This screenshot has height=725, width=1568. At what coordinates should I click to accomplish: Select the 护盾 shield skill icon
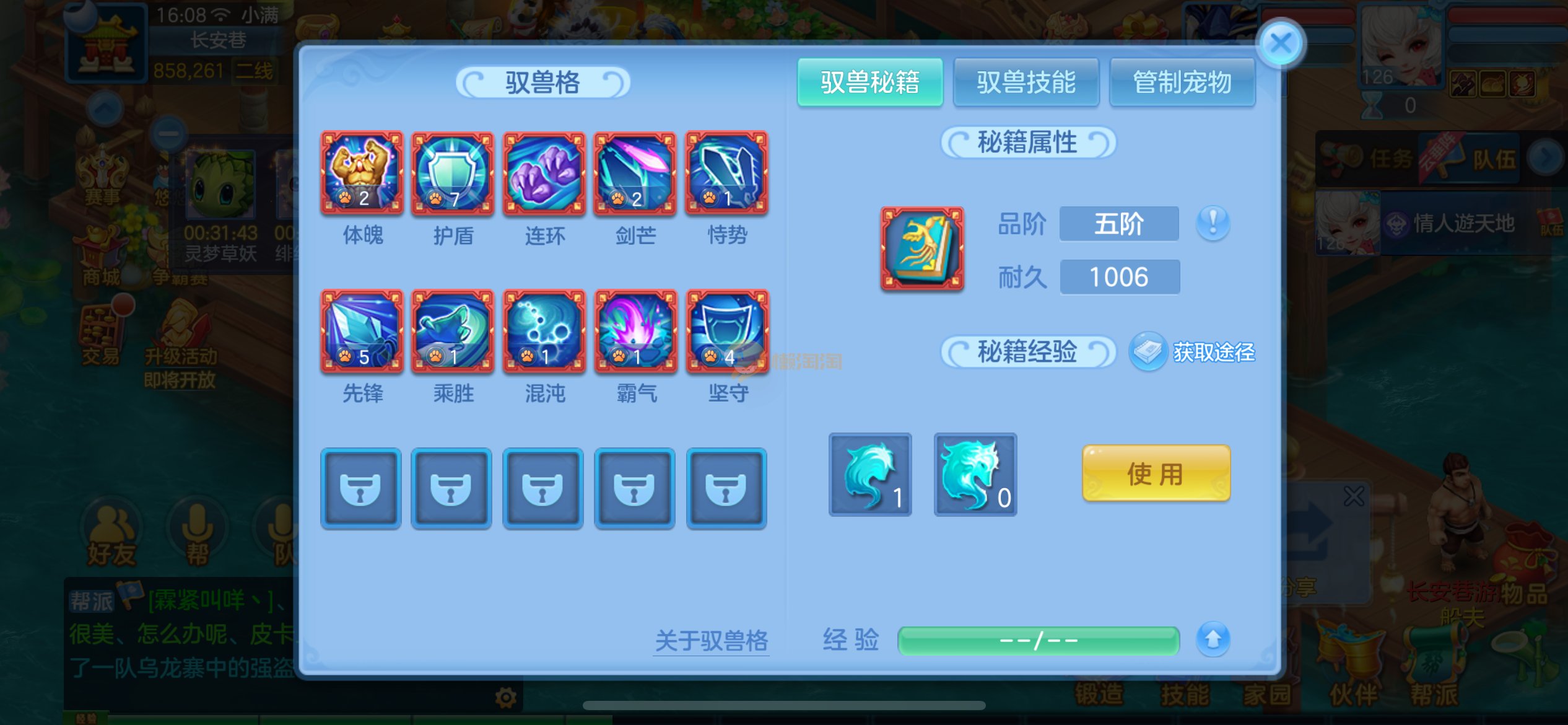pos(453,173)
